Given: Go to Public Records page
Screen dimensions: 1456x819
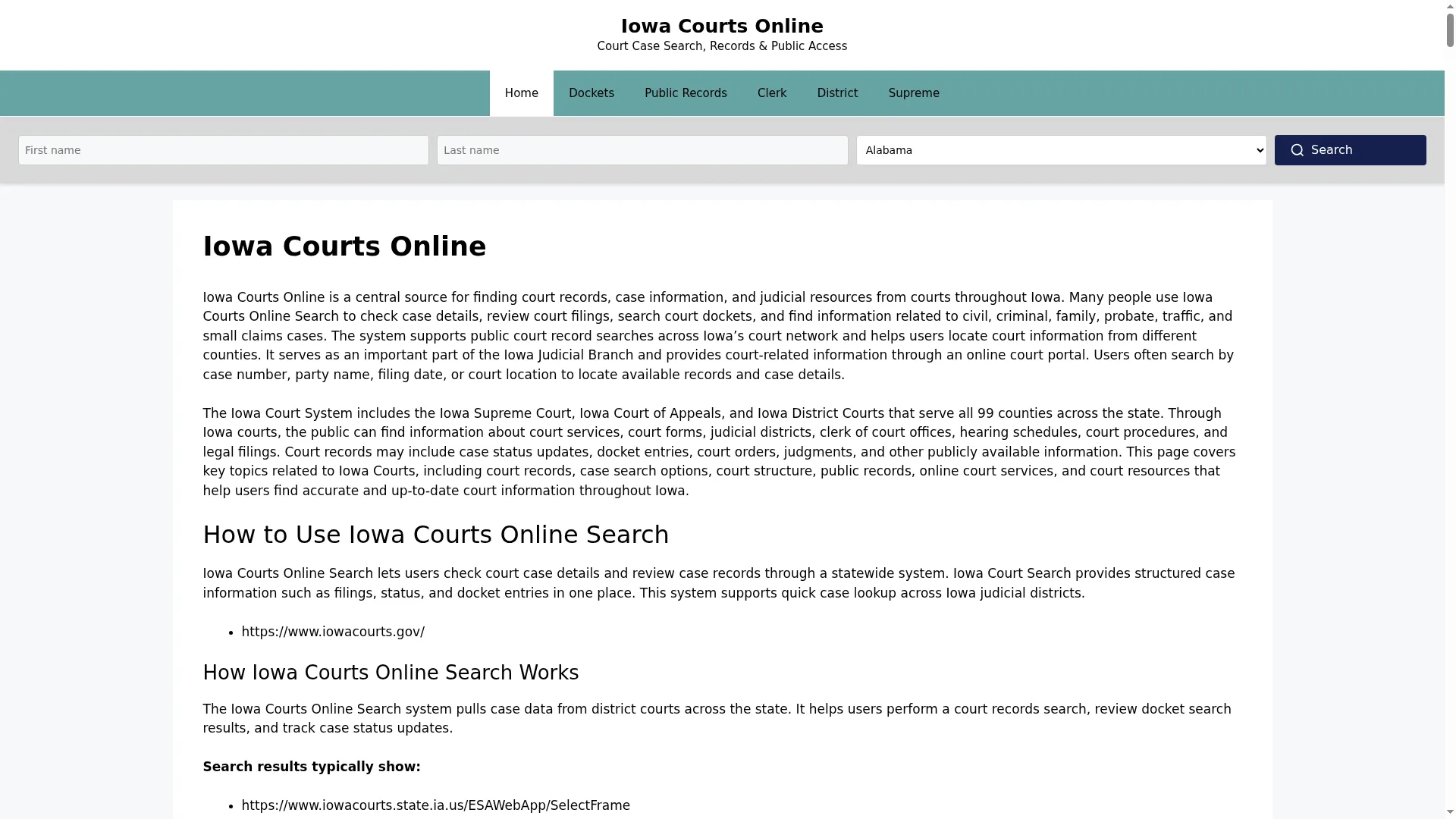Looking at the screenshot, I should (686, 93).
